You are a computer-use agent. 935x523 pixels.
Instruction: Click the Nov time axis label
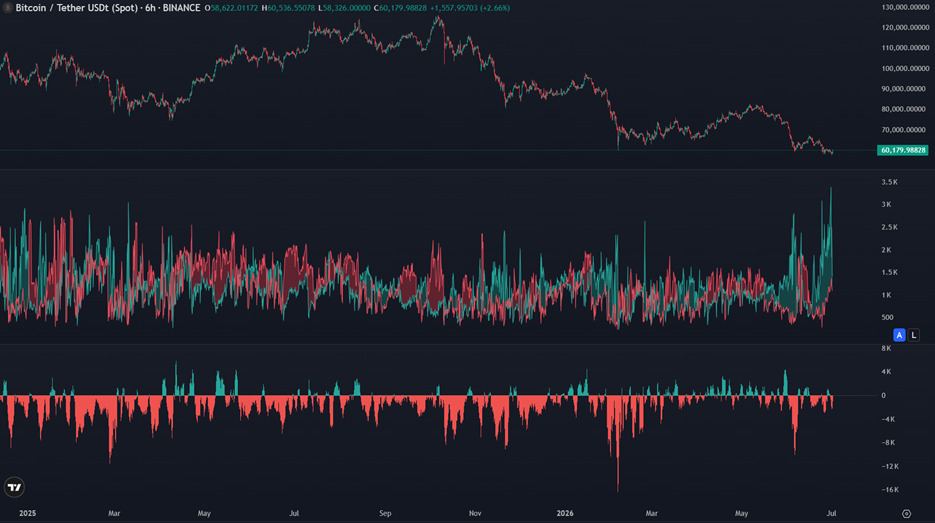coord(475,513)
